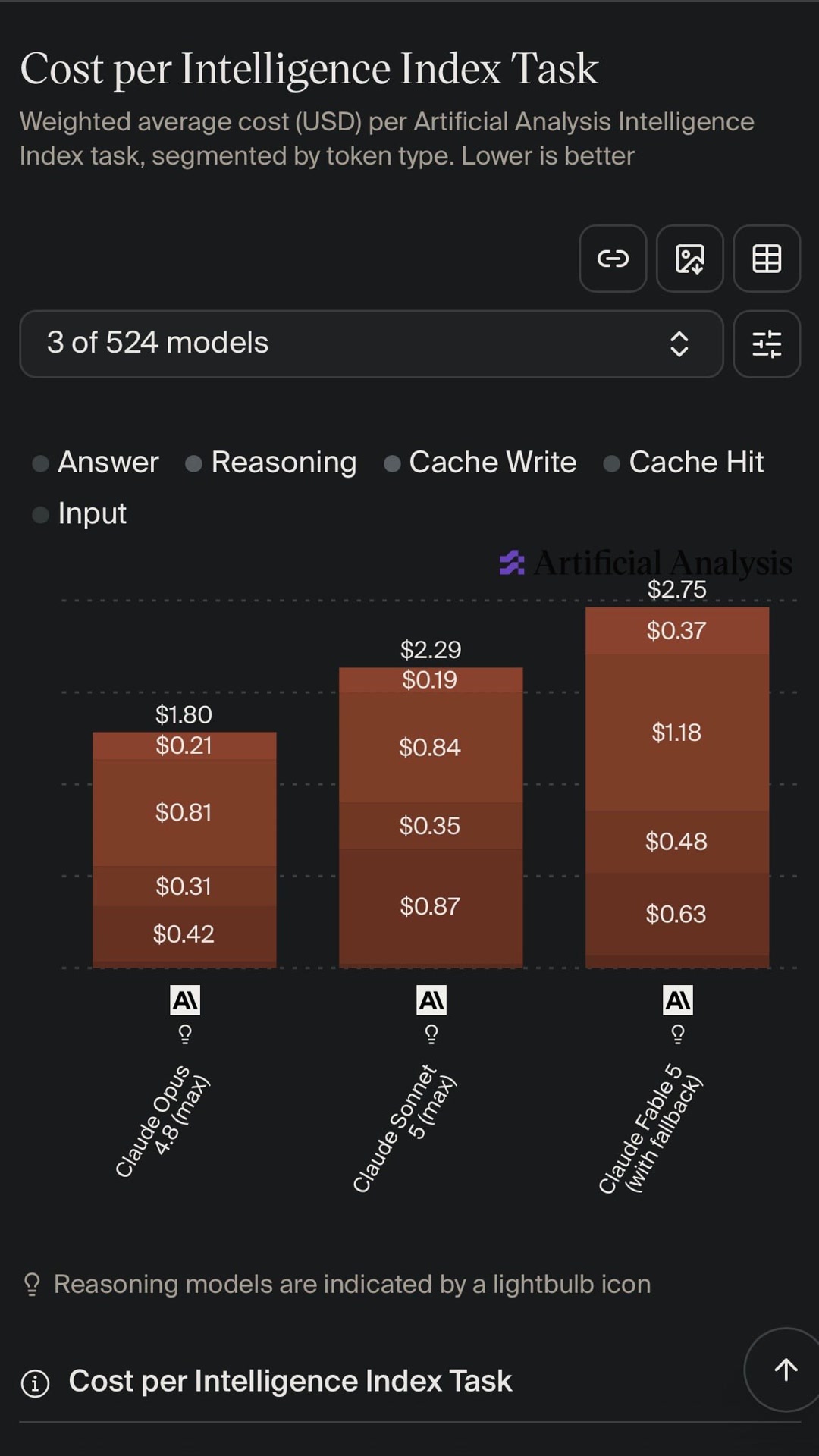
Task: Copy chart link via the link icon
Action: 613,259
